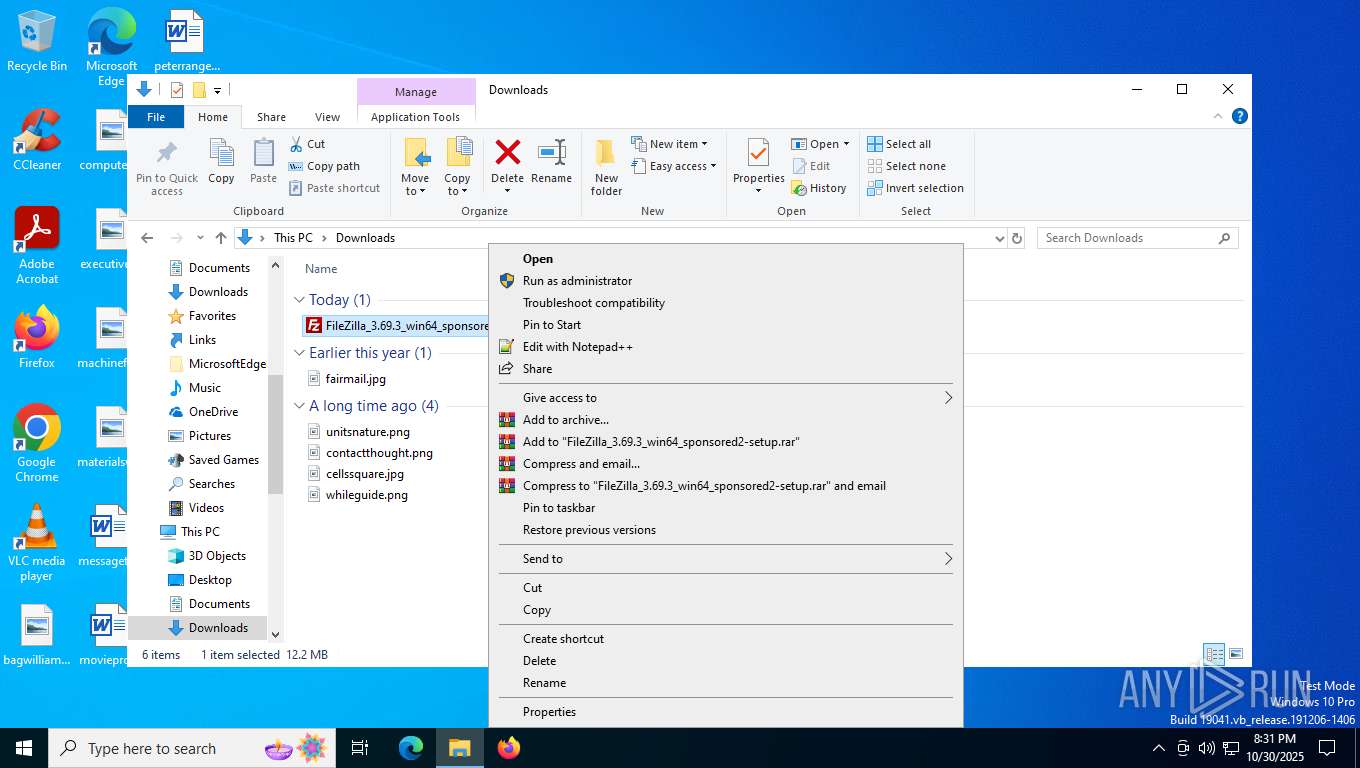Screen dimensions: 1360x768
Task: Click the Paste ribbon icon
Action: (263, 162)
